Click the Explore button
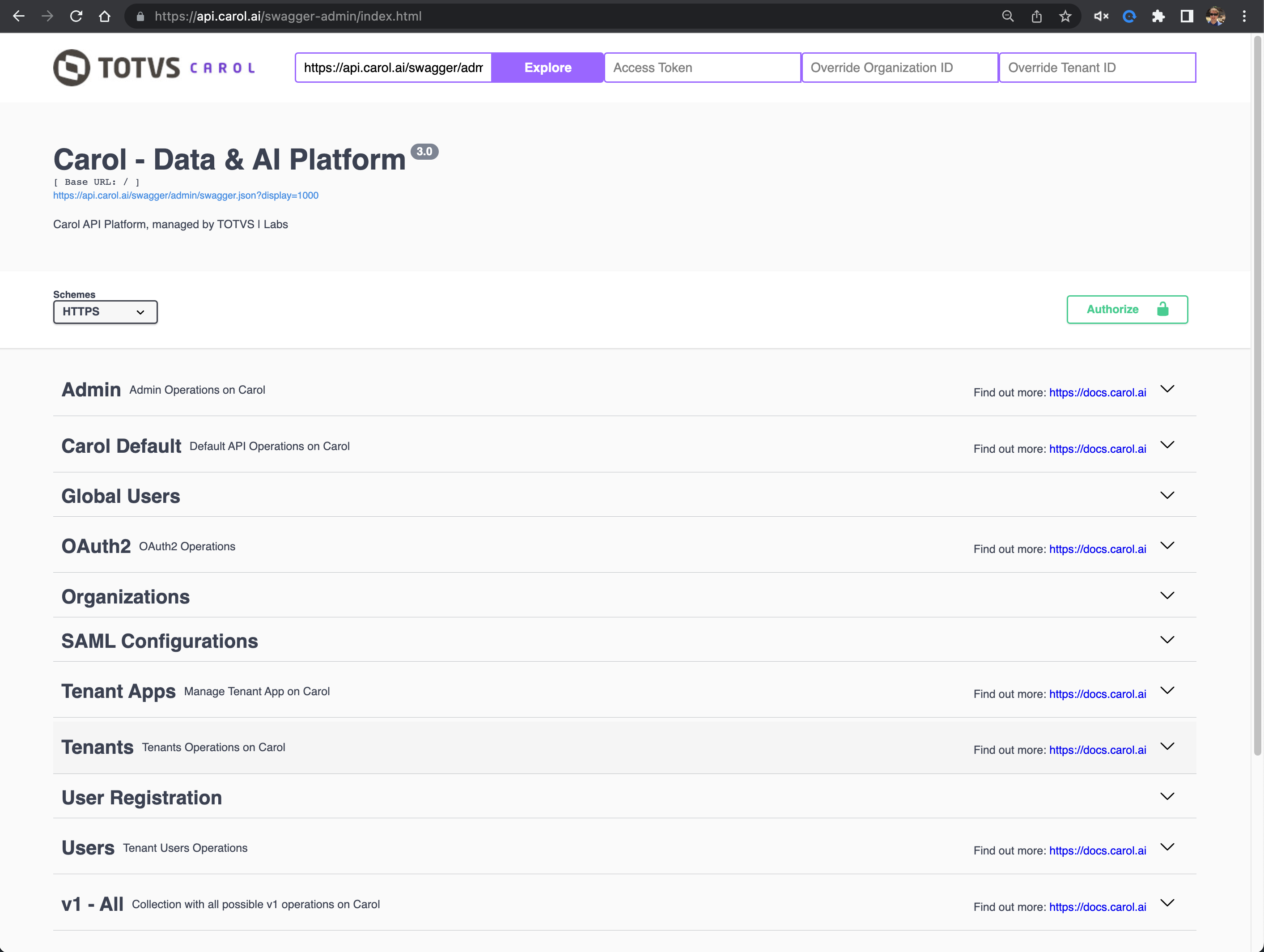1264x952 pixels. click(x=547, y=68)
